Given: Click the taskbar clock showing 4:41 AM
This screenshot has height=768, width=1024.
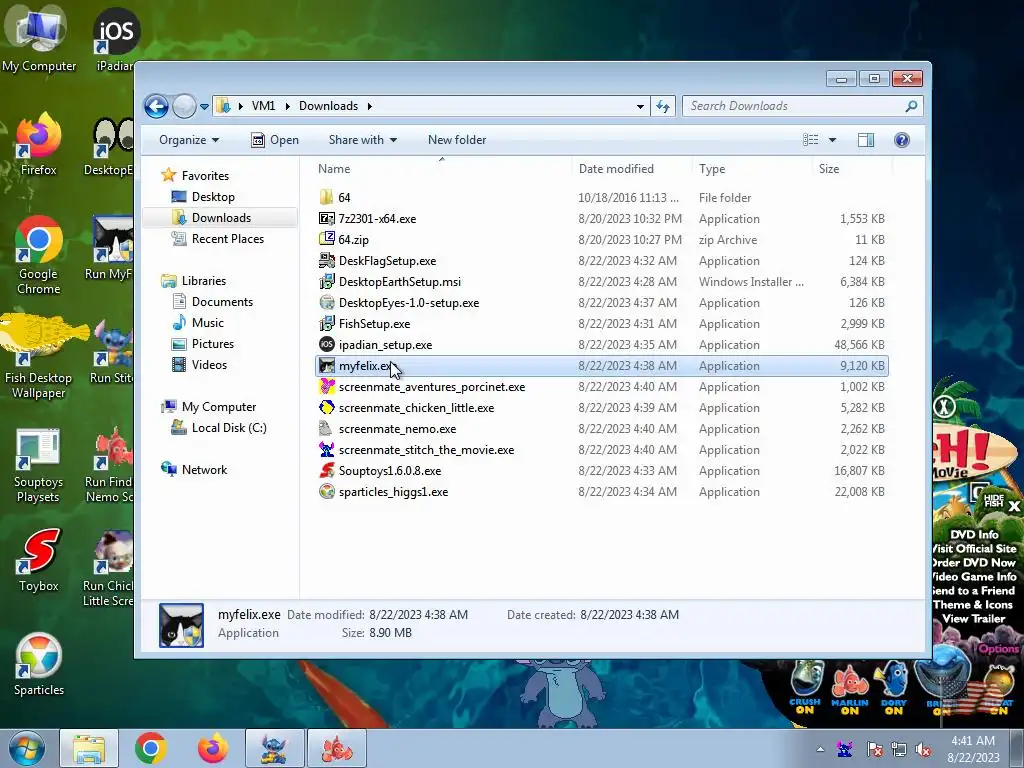Looking at the screenshot, I should click(x=973, y=749).
